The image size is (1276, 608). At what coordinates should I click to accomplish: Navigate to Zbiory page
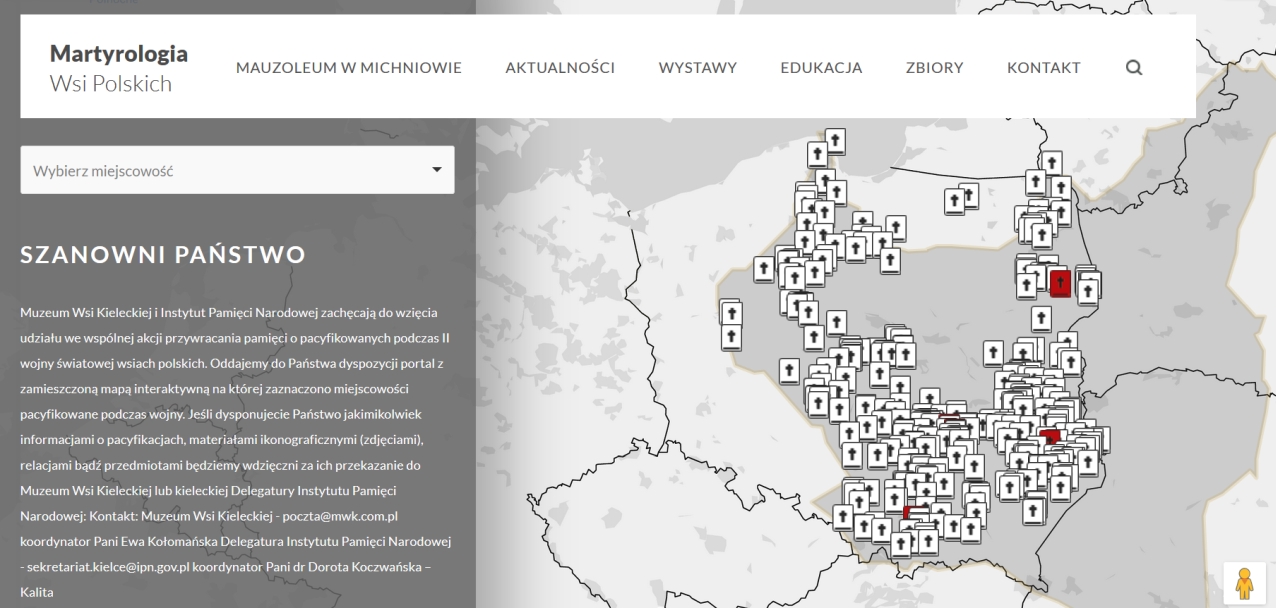click(x=934, y=68)
